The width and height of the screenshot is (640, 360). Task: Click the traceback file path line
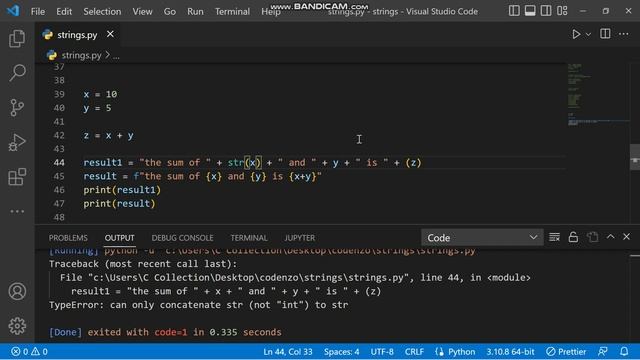tap(295, 278)
